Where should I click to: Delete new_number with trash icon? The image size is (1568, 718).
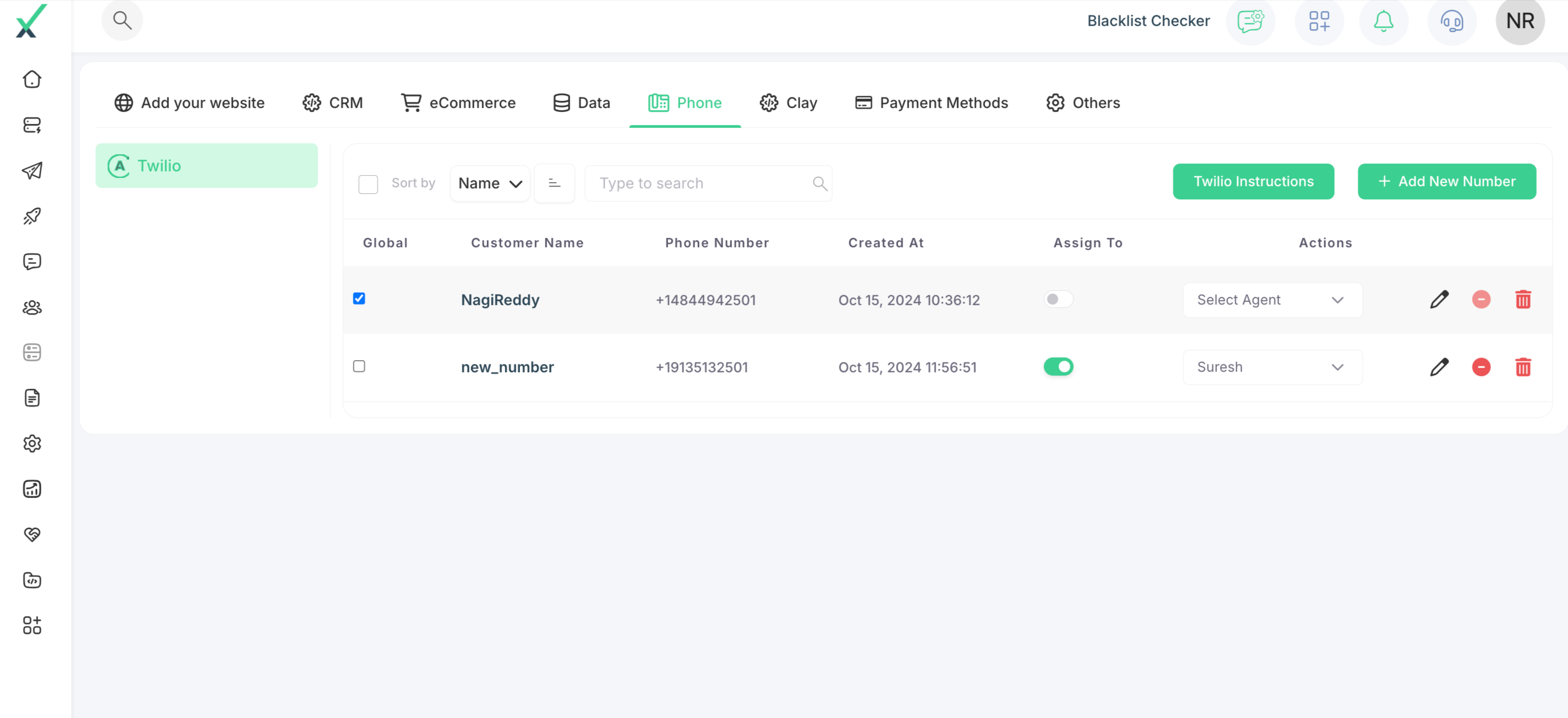click(1522, 367)
